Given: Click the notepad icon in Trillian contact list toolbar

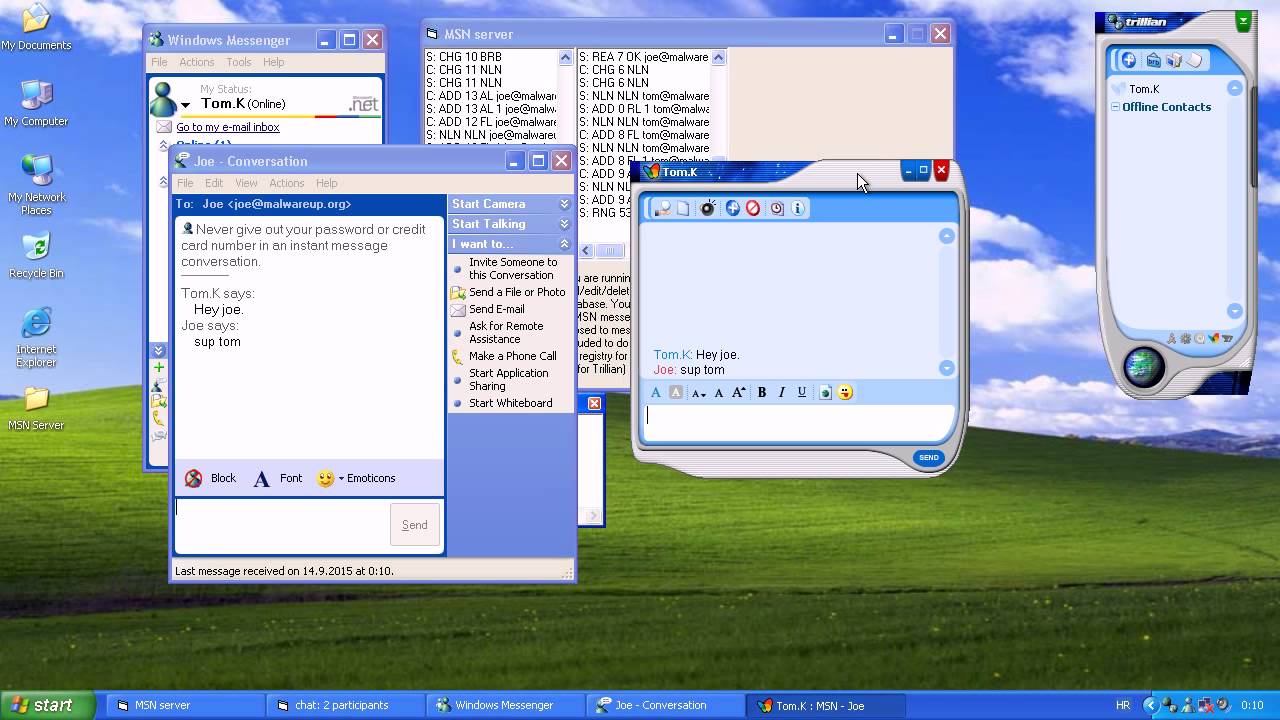Looking at the screenshot, I should (x=1195, y=60).
